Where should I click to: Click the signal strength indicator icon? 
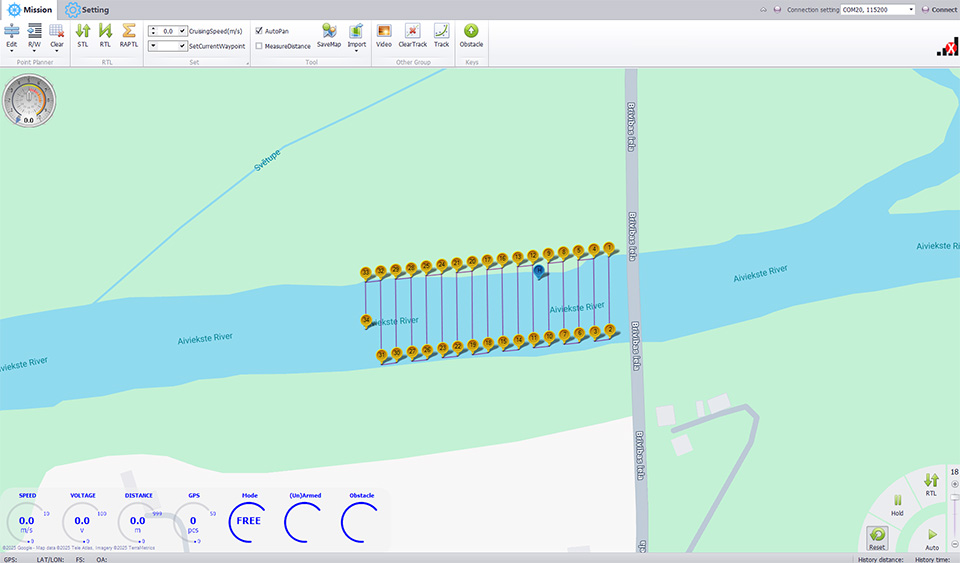pos(947,47)
